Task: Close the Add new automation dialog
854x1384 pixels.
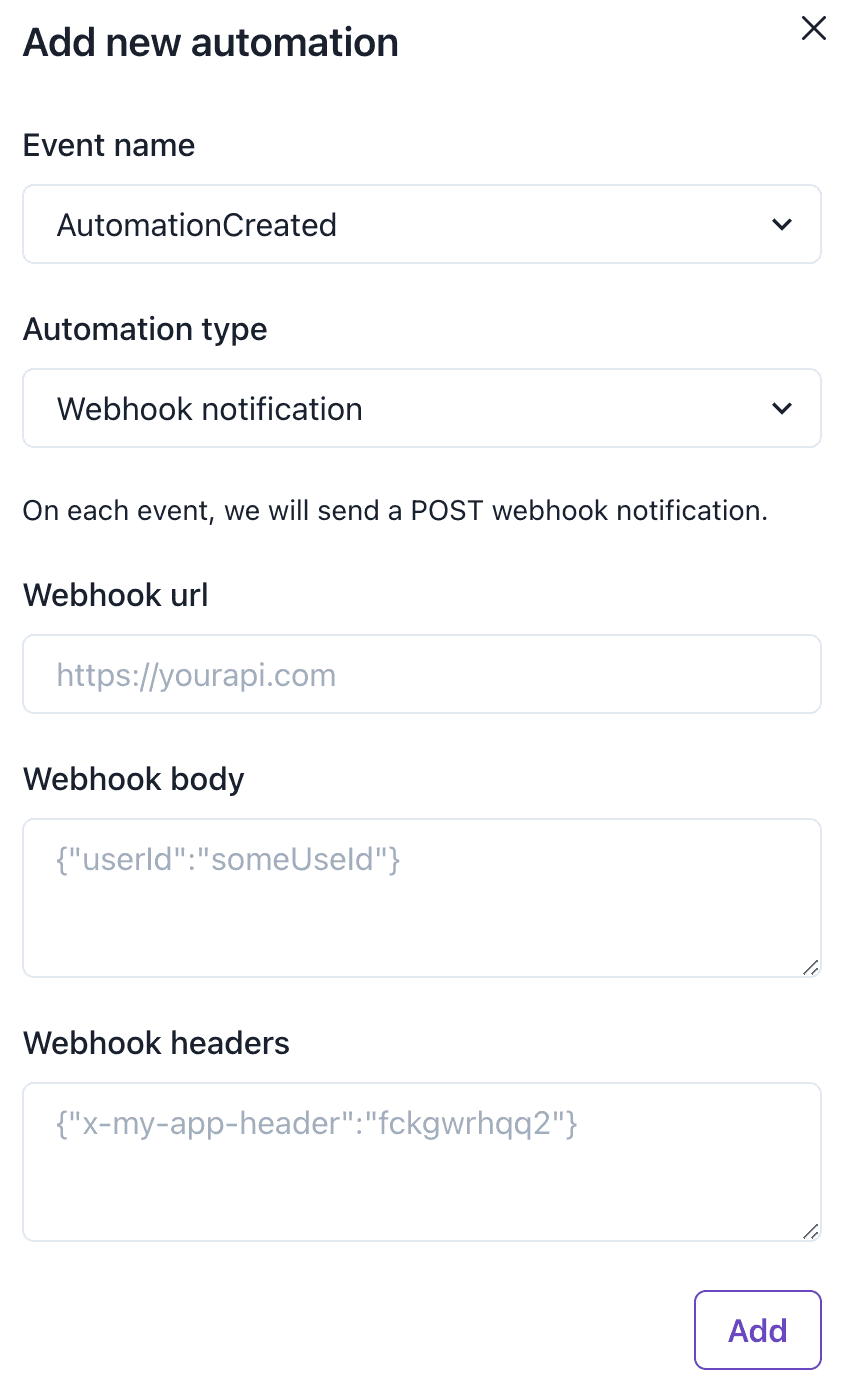Action: pyautogui.click(x=814, y=29)
